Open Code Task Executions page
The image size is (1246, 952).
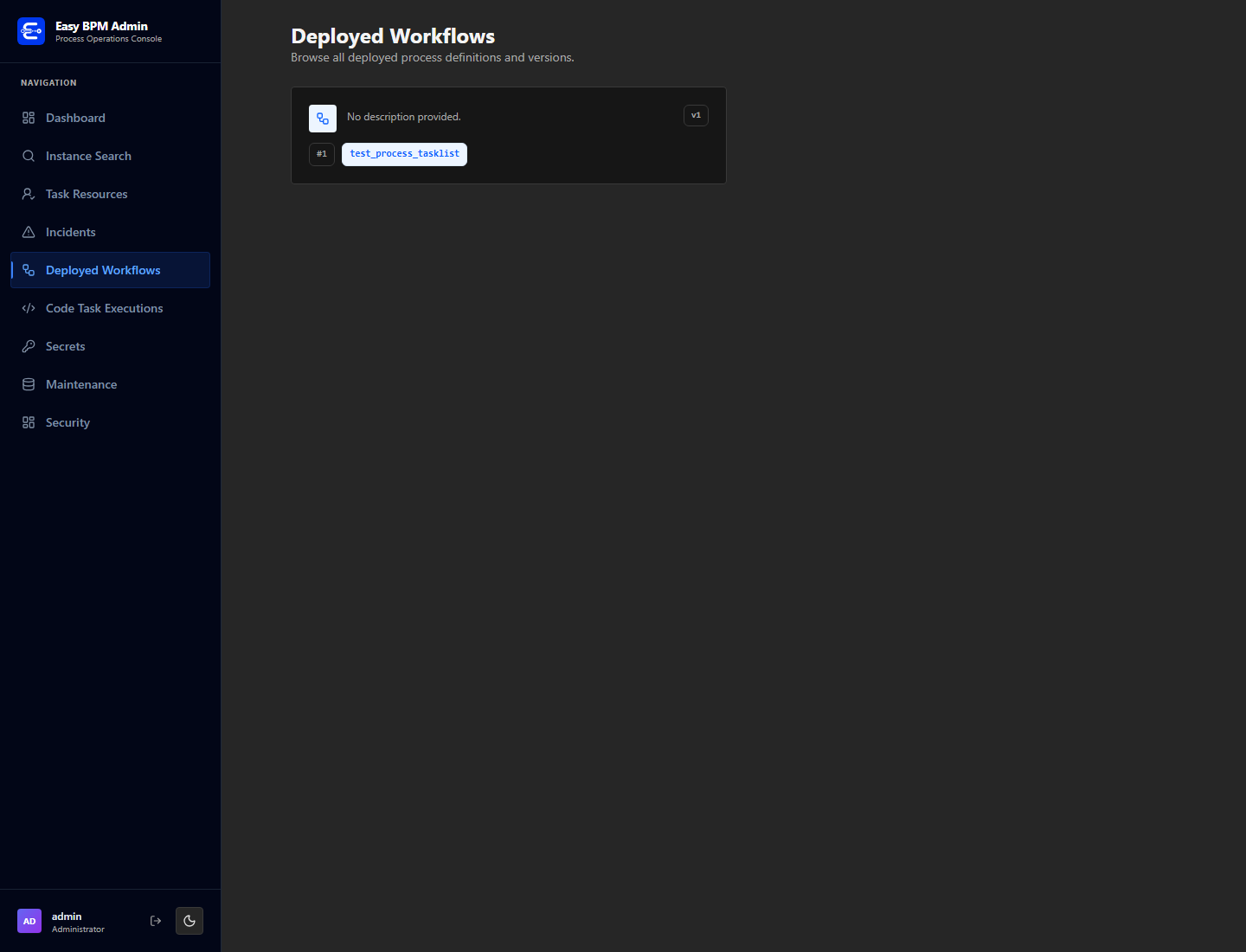pyautogui.click(x=110, y=308)
